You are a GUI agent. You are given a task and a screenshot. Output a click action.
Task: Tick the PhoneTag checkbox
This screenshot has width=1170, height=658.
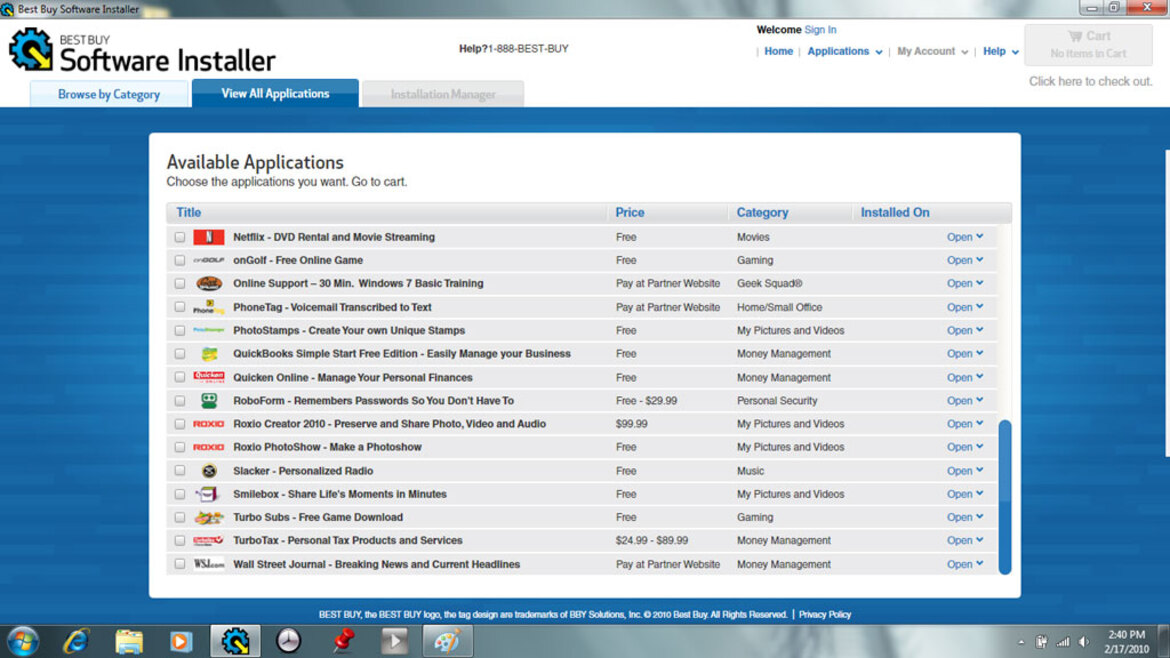click(x=180, y=307)
